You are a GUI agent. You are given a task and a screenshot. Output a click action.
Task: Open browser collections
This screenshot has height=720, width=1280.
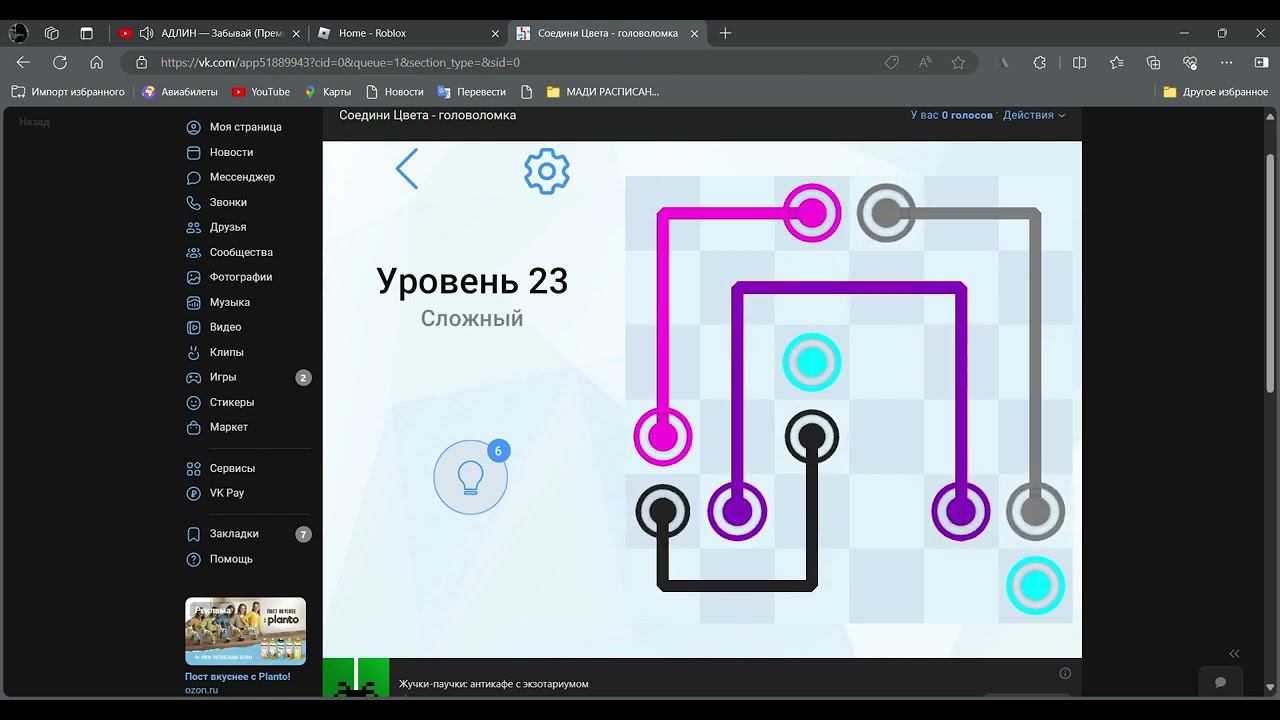pyautogui.click(x=1153, y=62)
